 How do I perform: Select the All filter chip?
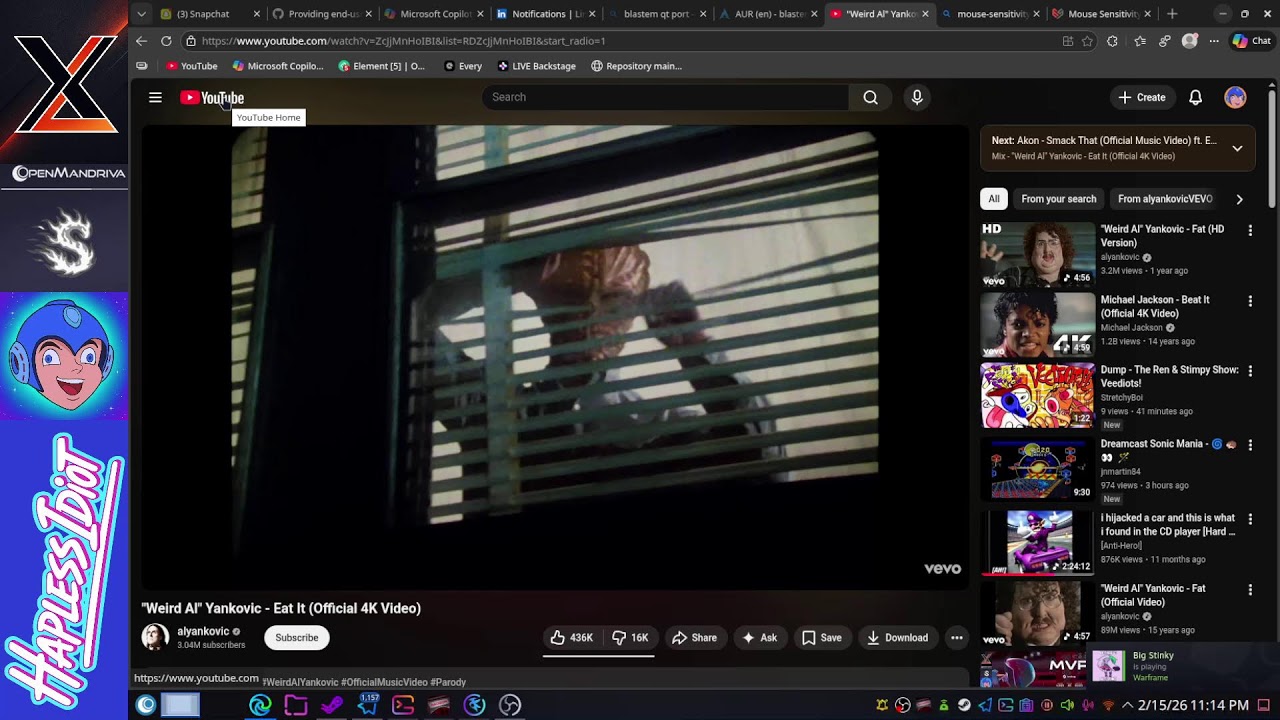coord(994,199)
